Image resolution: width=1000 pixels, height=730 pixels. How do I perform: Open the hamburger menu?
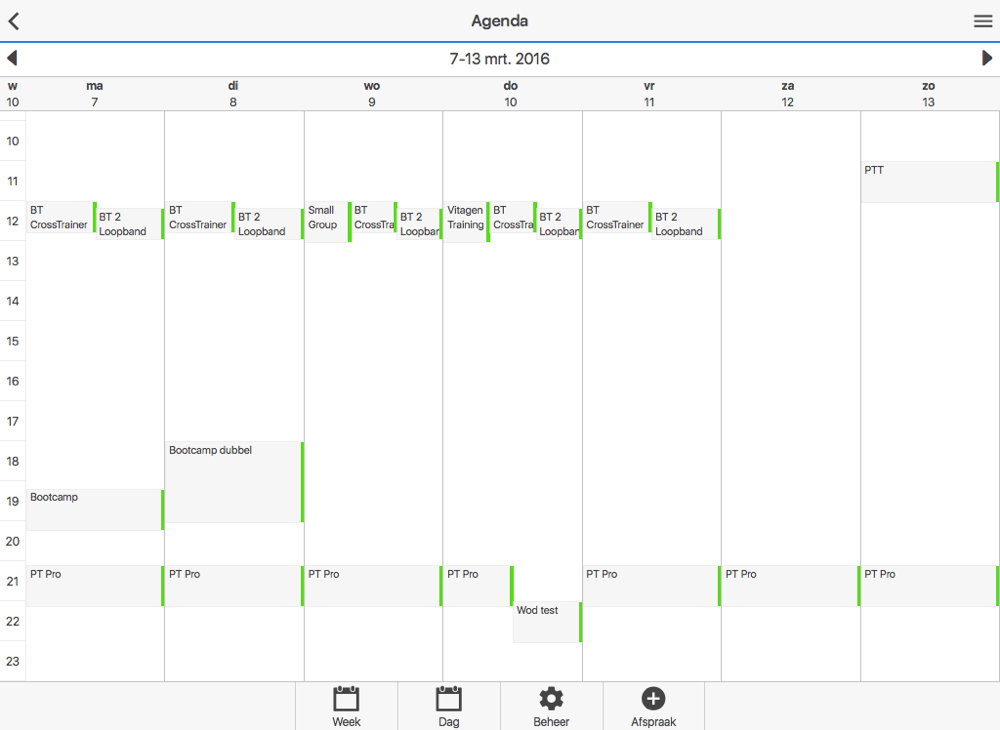[983, 21]
